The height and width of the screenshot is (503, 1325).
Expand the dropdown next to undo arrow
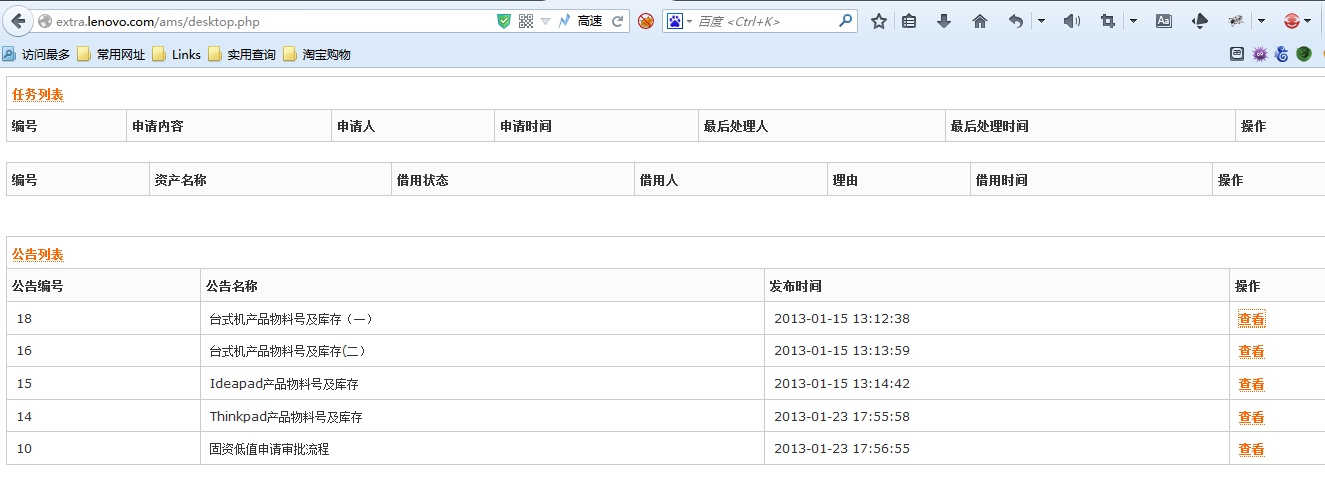[x=1041, y=21]
